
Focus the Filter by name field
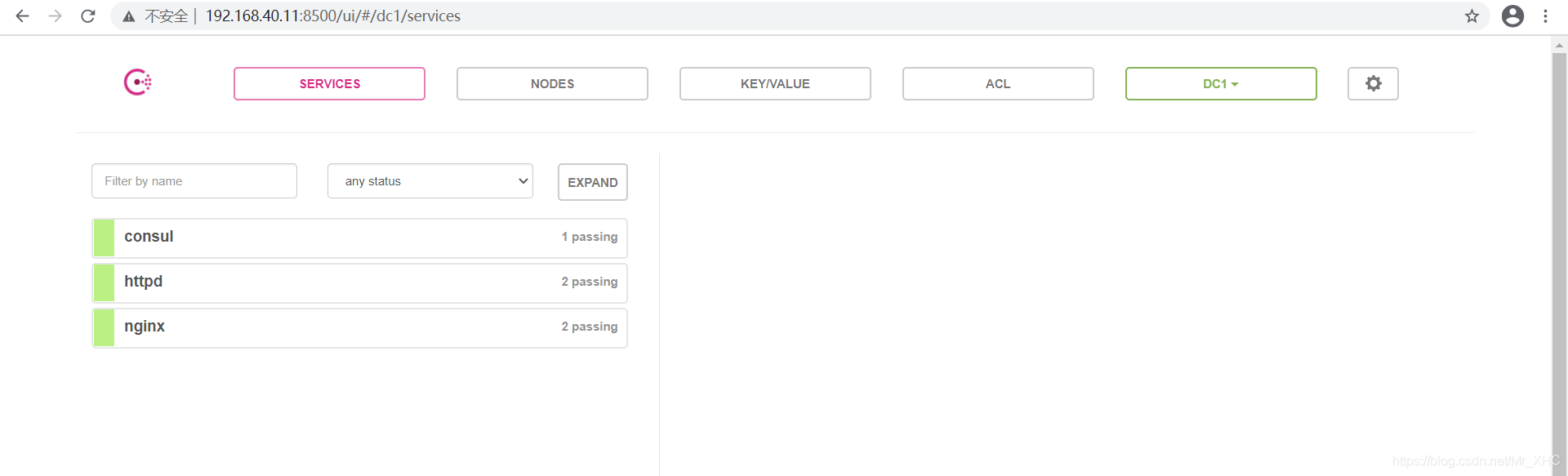click(x=194, y=181)
